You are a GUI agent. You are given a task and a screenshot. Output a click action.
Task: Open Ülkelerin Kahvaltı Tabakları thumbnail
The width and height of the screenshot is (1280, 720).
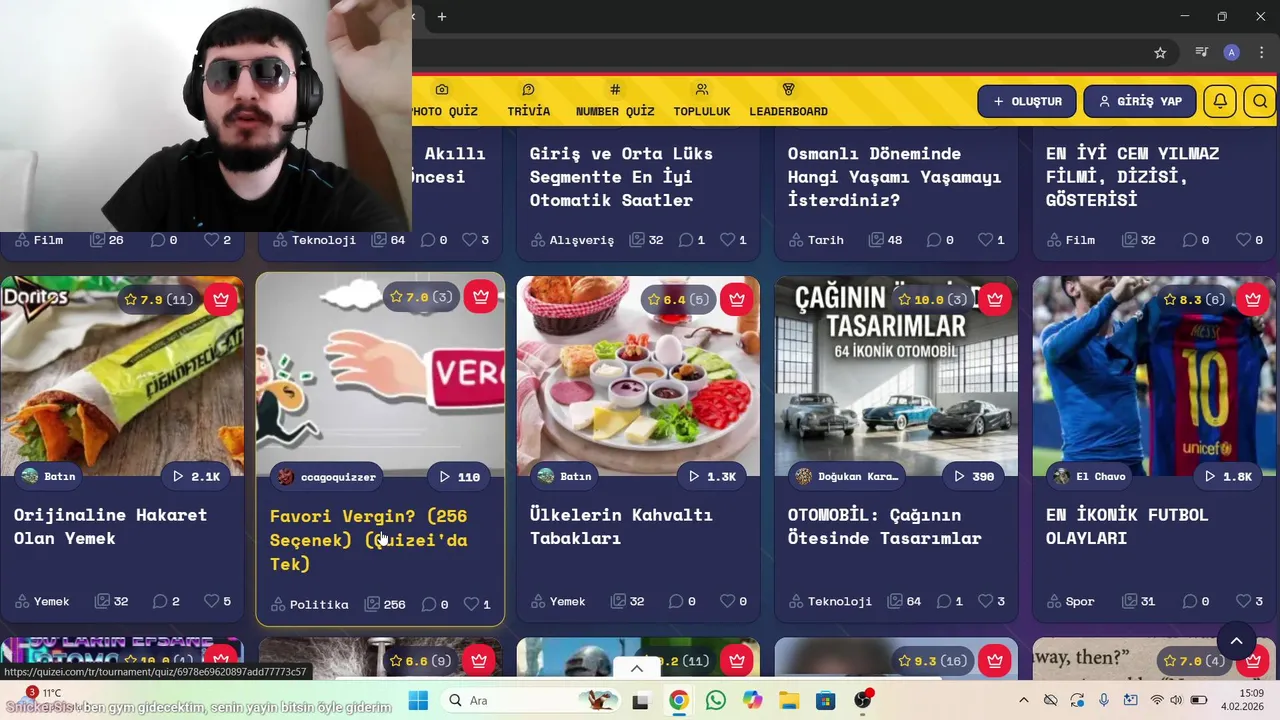(638, 376)
